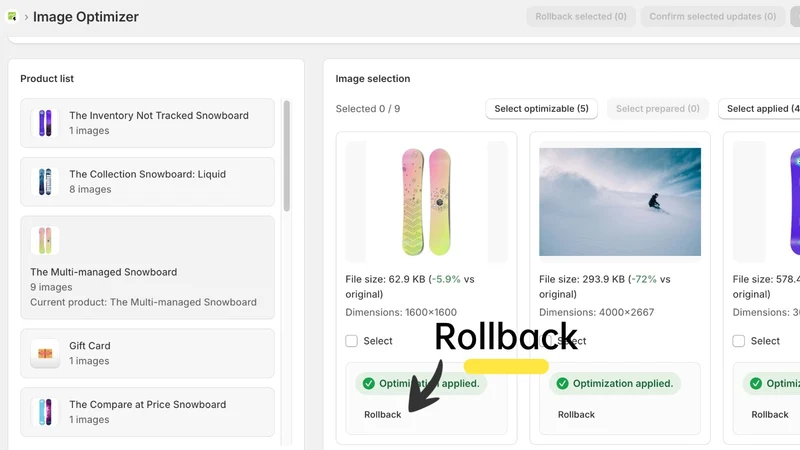Click the snowy mountain snowboarder image

pyautogui.click(x=620, y=202)
